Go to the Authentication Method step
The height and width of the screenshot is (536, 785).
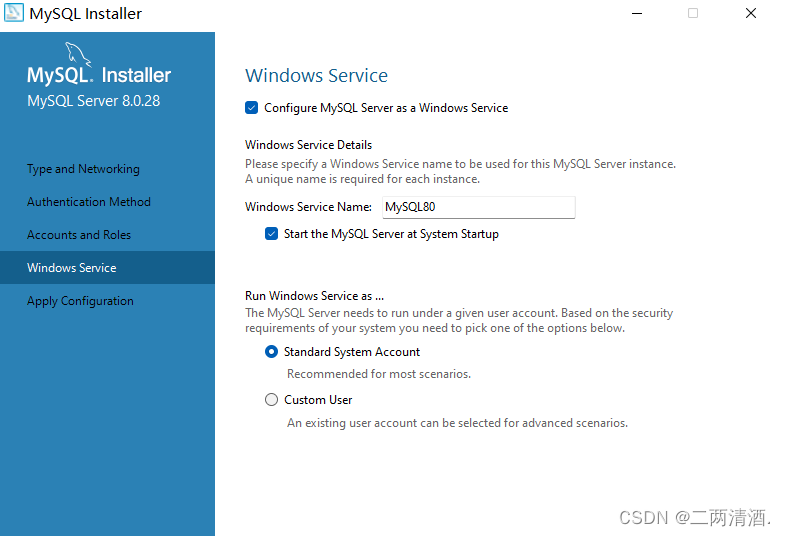(x=89, y=202)
